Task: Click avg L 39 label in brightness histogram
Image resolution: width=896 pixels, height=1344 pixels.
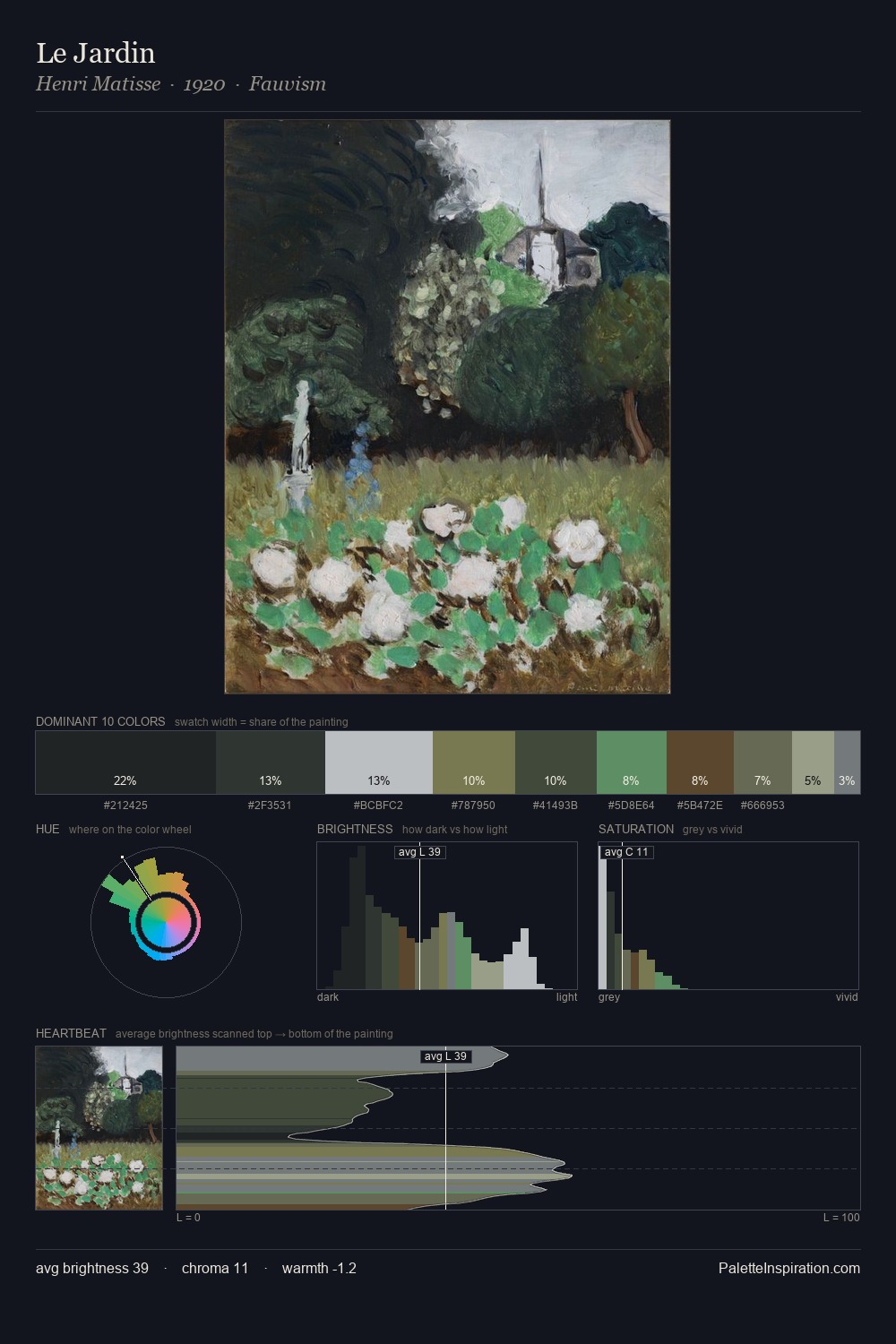Action: click(x=420, y=851)
